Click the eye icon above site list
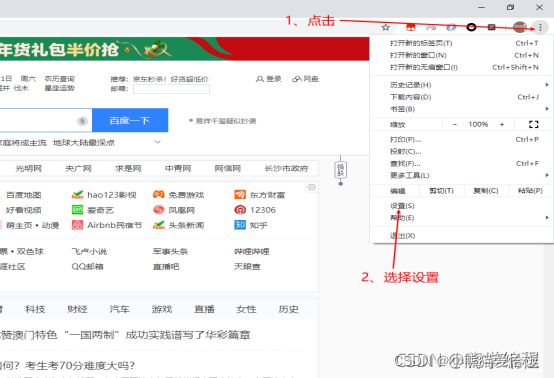 [311, 187]
